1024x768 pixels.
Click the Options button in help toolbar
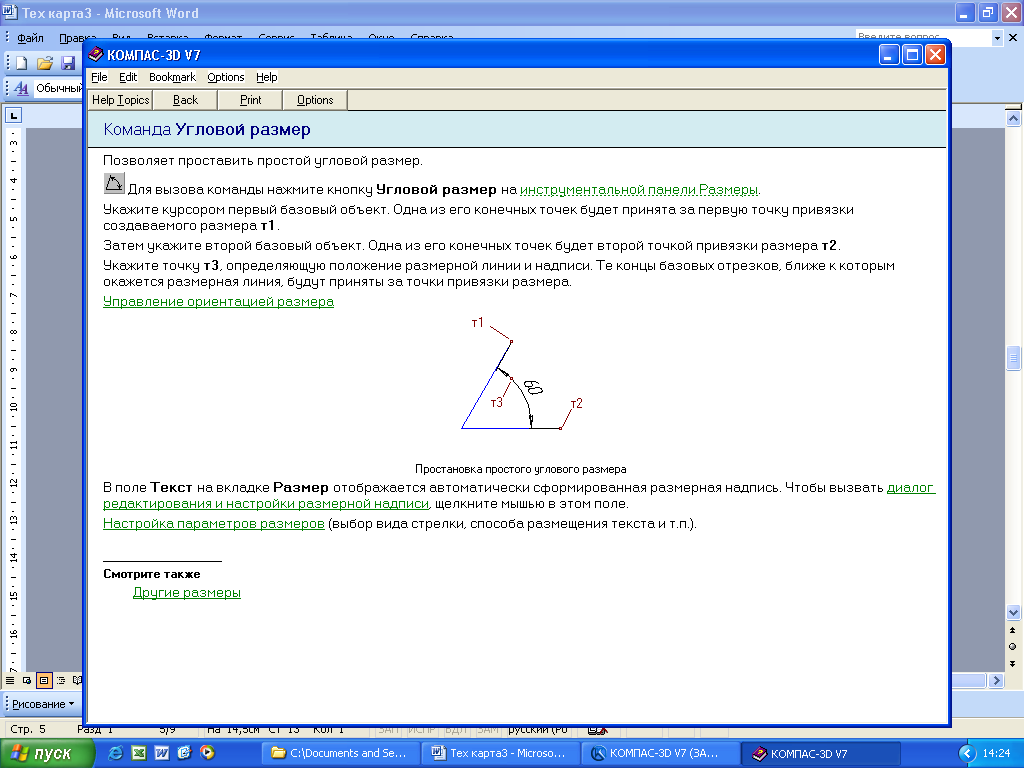coord(315,100)
